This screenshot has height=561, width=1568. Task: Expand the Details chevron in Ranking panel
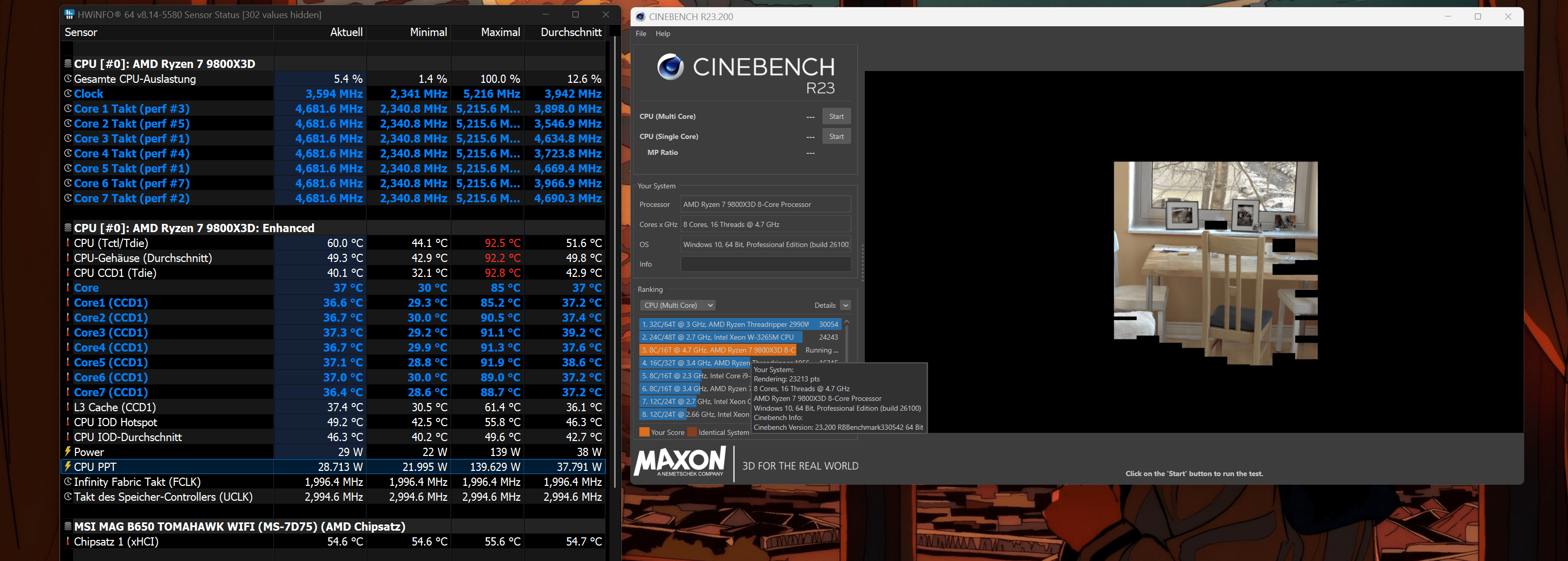845,305
